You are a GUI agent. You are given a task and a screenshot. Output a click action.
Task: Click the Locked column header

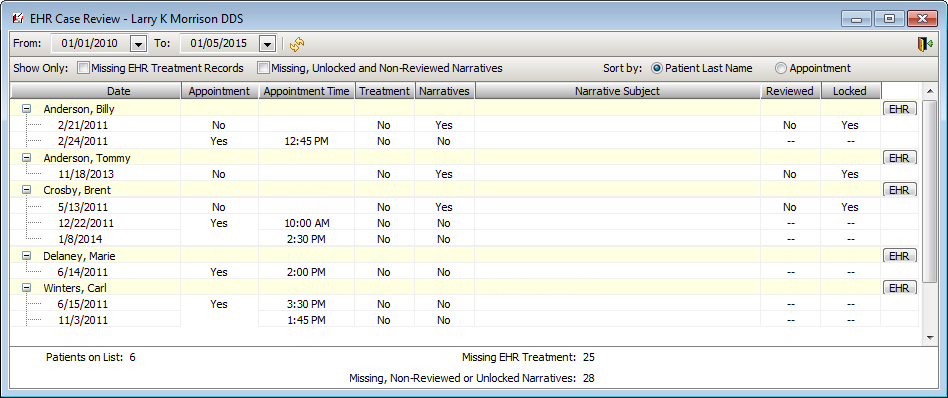click(x=850, y=91)
